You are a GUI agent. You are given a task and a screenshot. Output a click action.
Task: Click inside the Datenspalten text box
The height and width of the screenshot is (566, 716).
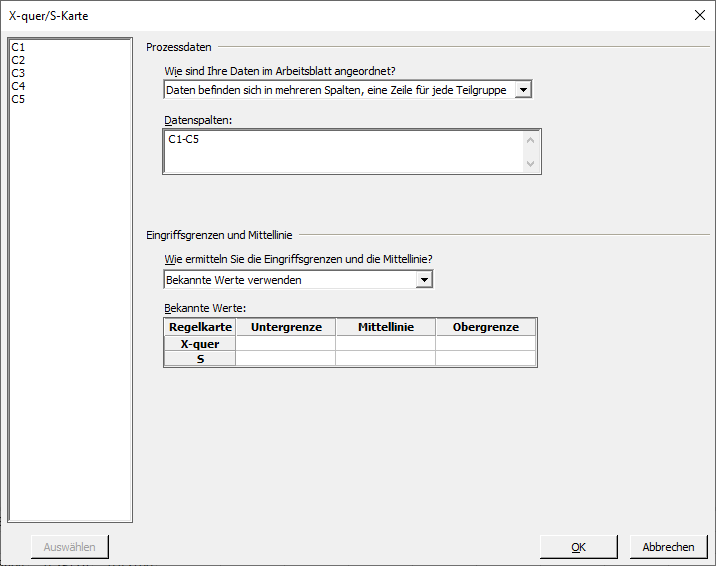coord(343,152)
